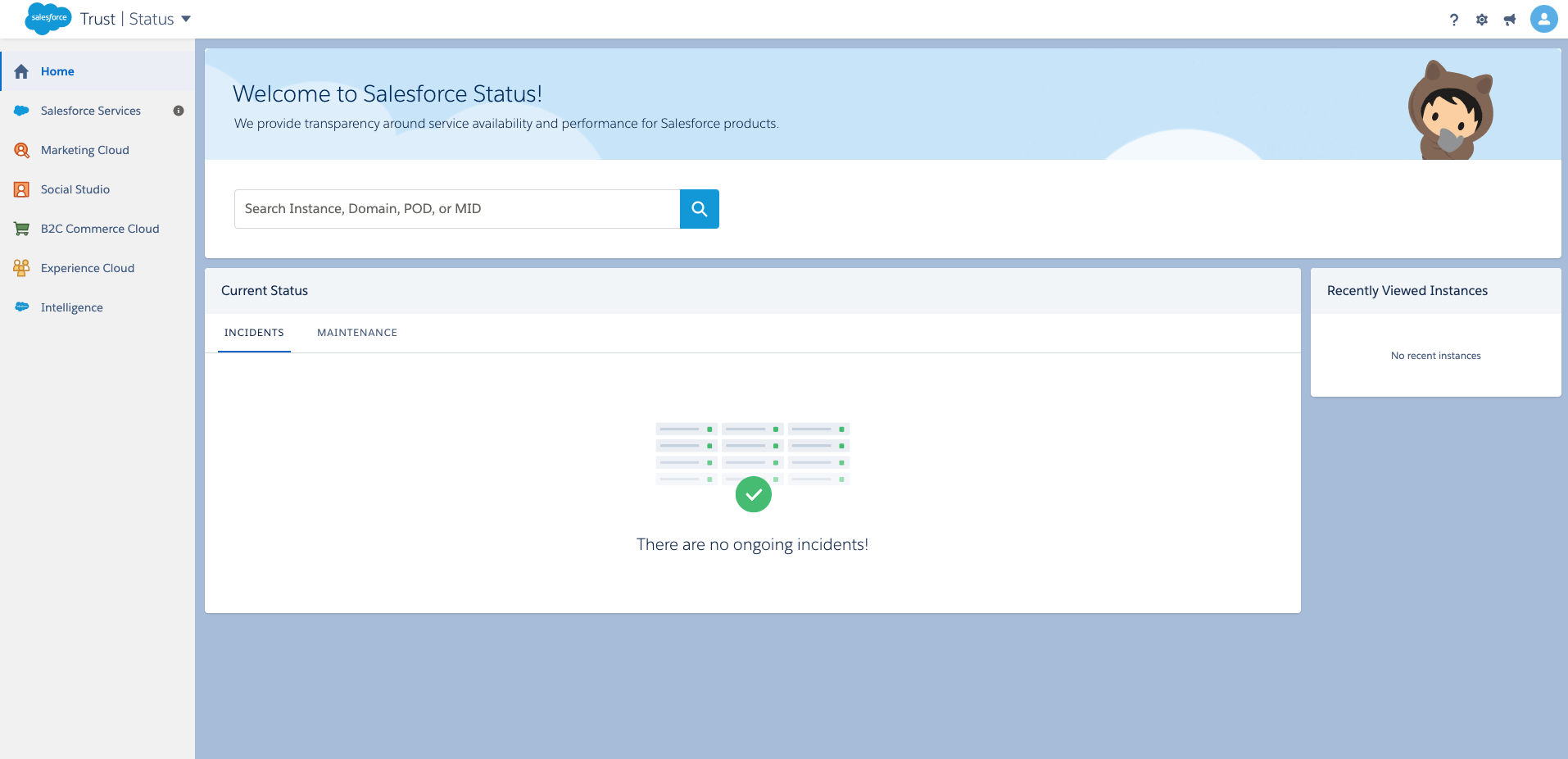Click the Marketing Cloud icon
Image resolution: width=1568 pixels, height=759 pixels.
click(21, 150)
